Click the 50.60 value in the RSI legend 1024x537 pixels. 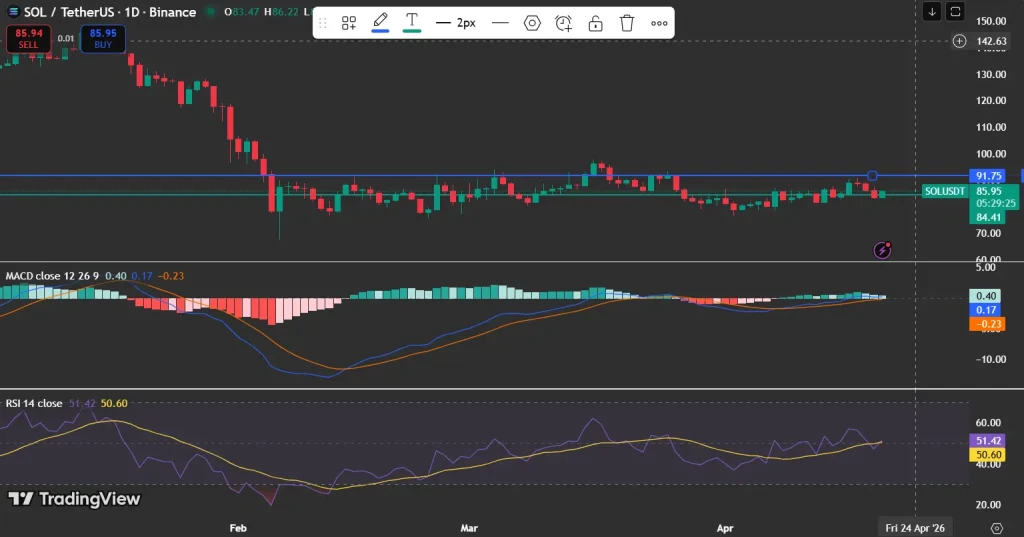[114, 404]
